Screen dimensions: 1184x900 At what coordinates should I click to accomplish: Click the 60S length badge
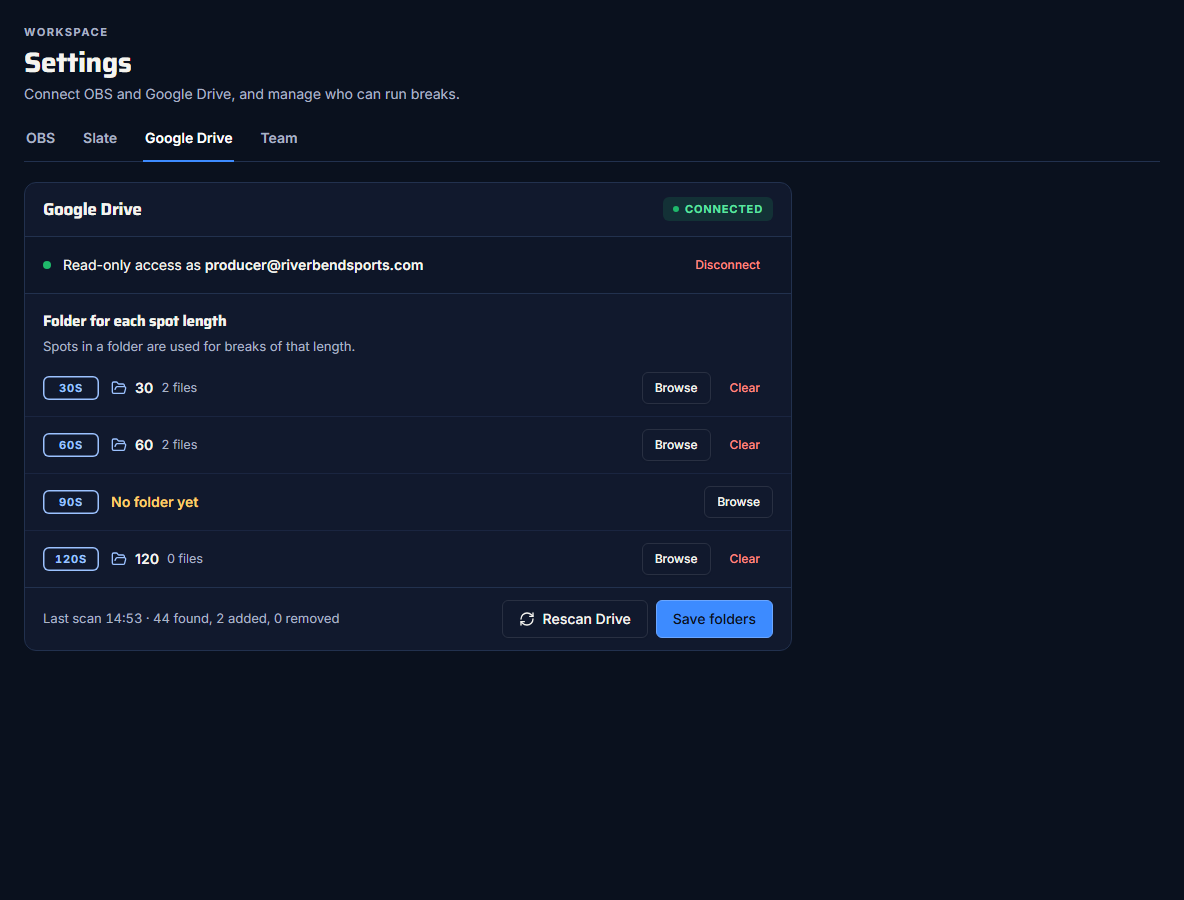pos(71,445)
